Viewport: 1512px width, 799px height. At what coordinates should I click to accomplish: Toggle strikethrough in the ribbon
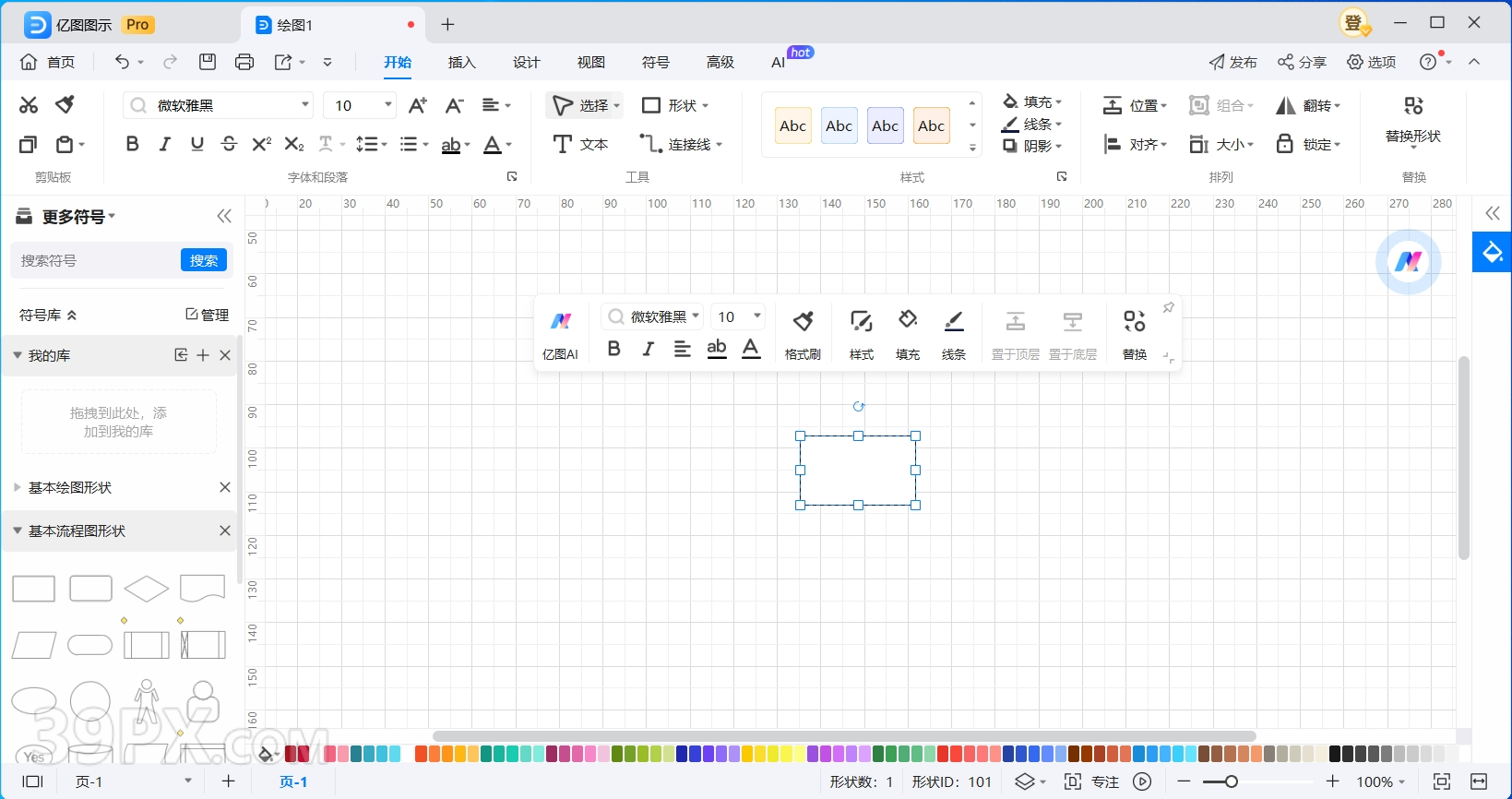229,144
